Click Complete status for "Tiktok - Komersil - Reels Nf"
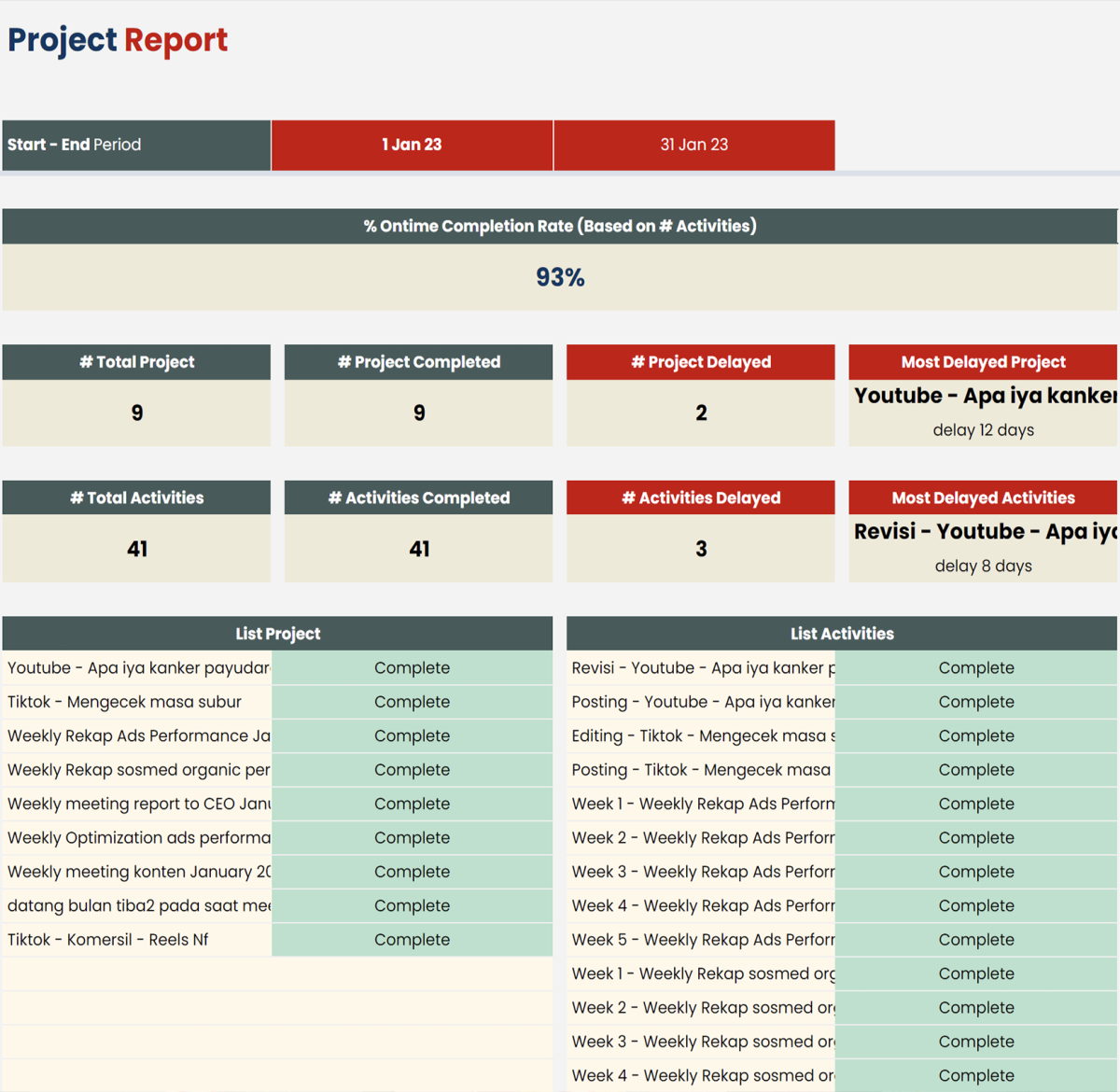This screenshot has height=1092, width=1120. click(412, 940)
